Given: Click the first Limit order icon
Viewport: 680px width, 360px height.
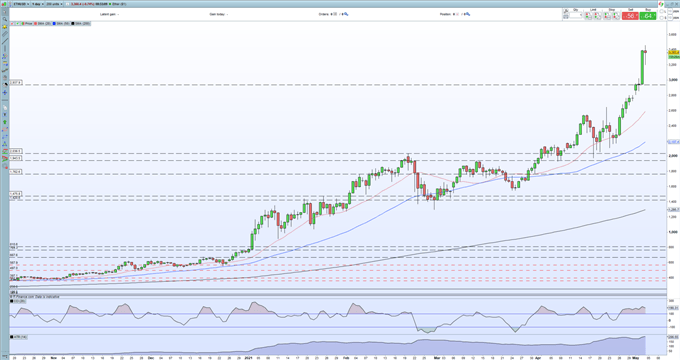Looking at the screenshot, I should click(x=588, y=16).
